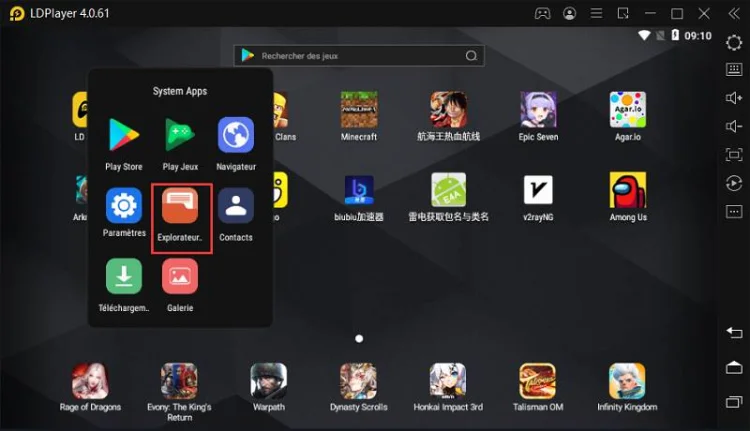Click the 09:10 clock in status bar
This screenshot has height=431, width=750.
point(698,36)
